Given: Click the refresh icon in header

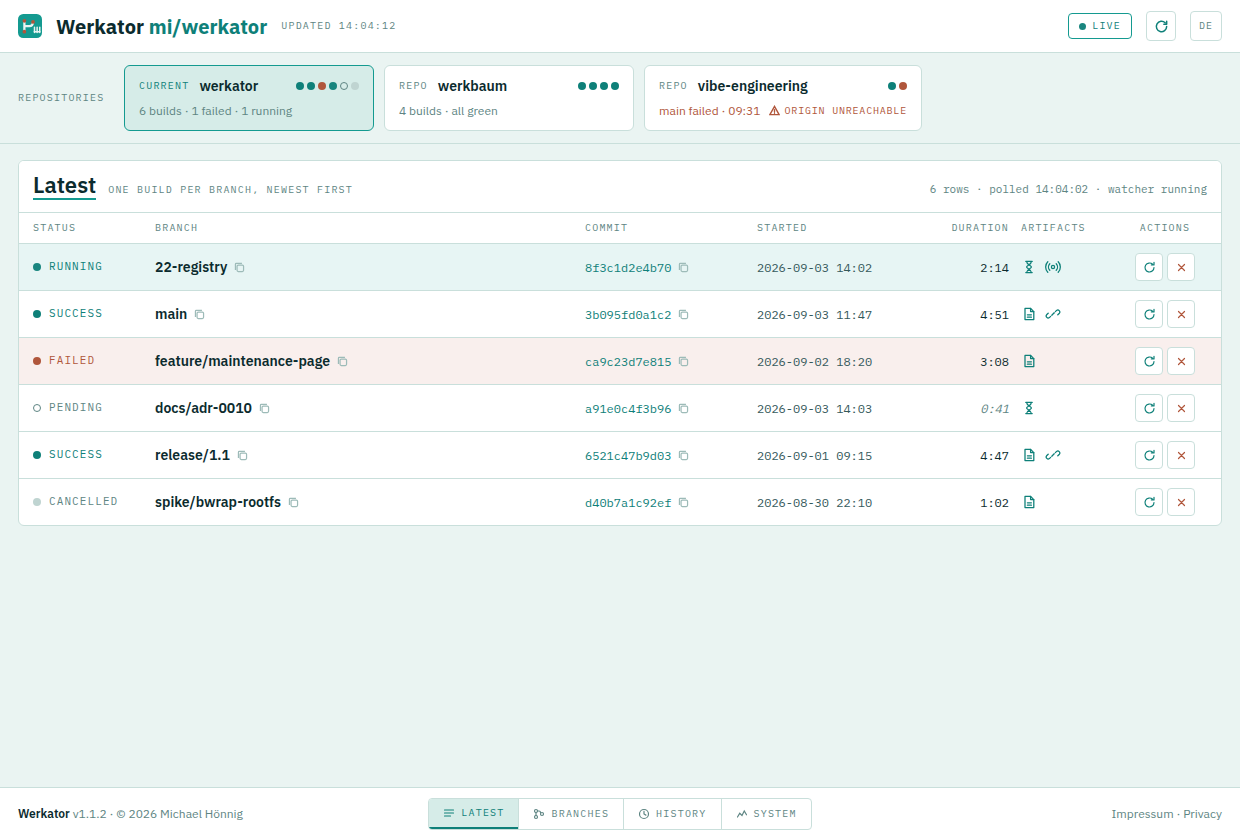Looking at the screenshot, I should pos(1161,26).
